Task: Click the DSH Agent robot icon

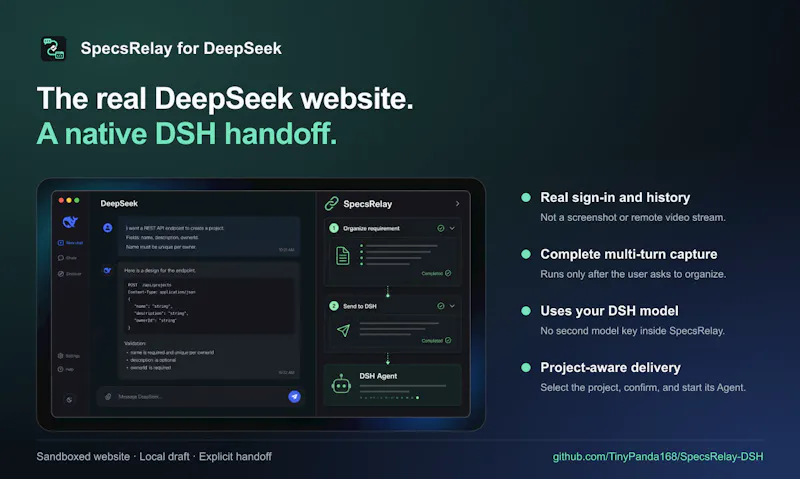Action: tap(341, 384)
